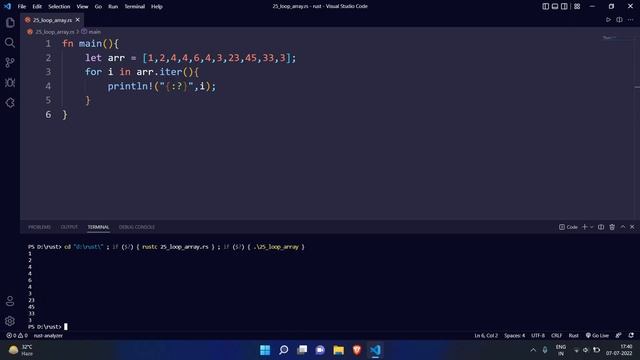Change file encoding UTF-8

(538, 336)
